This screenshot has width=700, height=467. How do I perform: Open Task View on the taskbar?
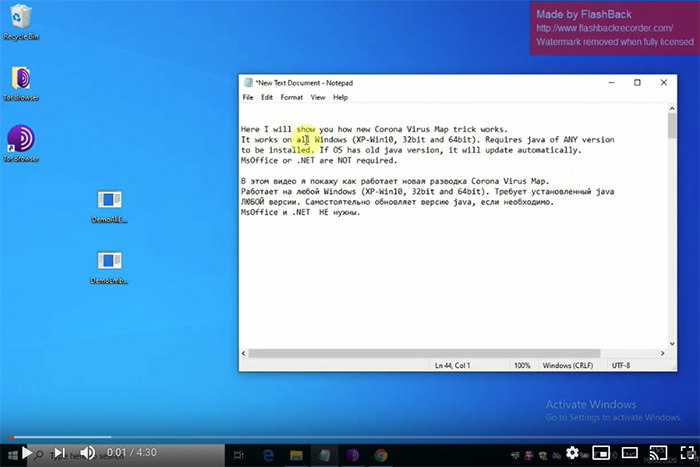(x=239, y=455)
